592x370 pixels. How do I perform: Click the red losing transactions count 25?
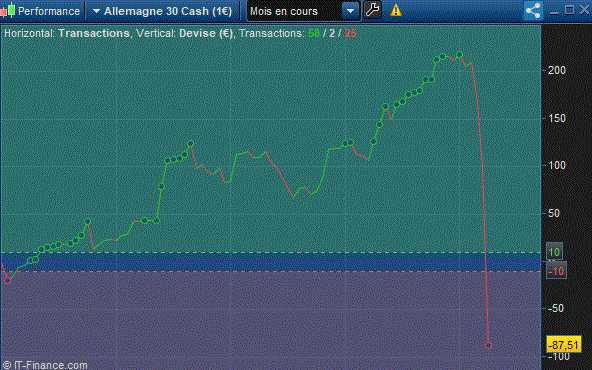click(x=350, y=33)
